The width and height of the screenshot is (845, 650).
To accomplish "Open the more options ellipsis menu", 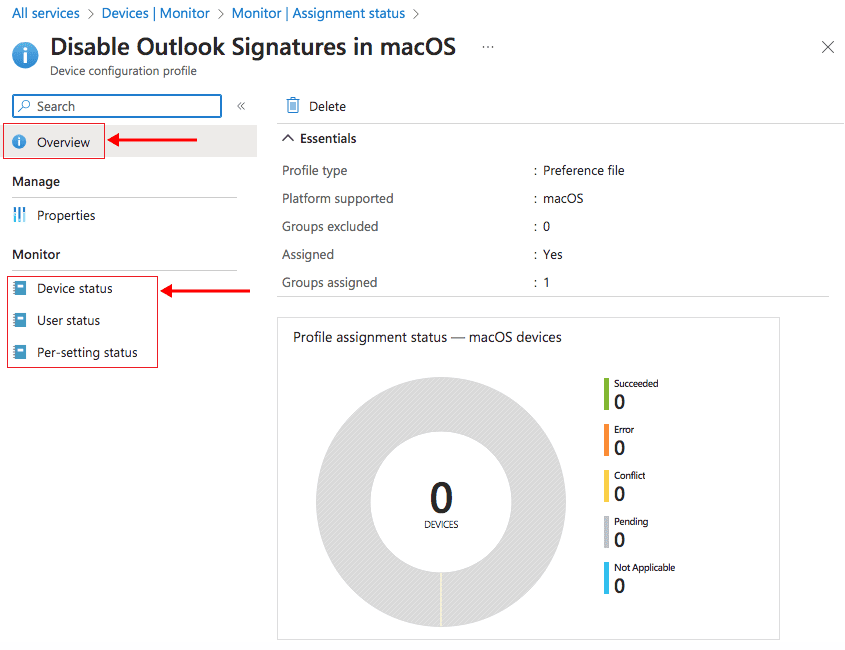I will click(x=488, y=47).
